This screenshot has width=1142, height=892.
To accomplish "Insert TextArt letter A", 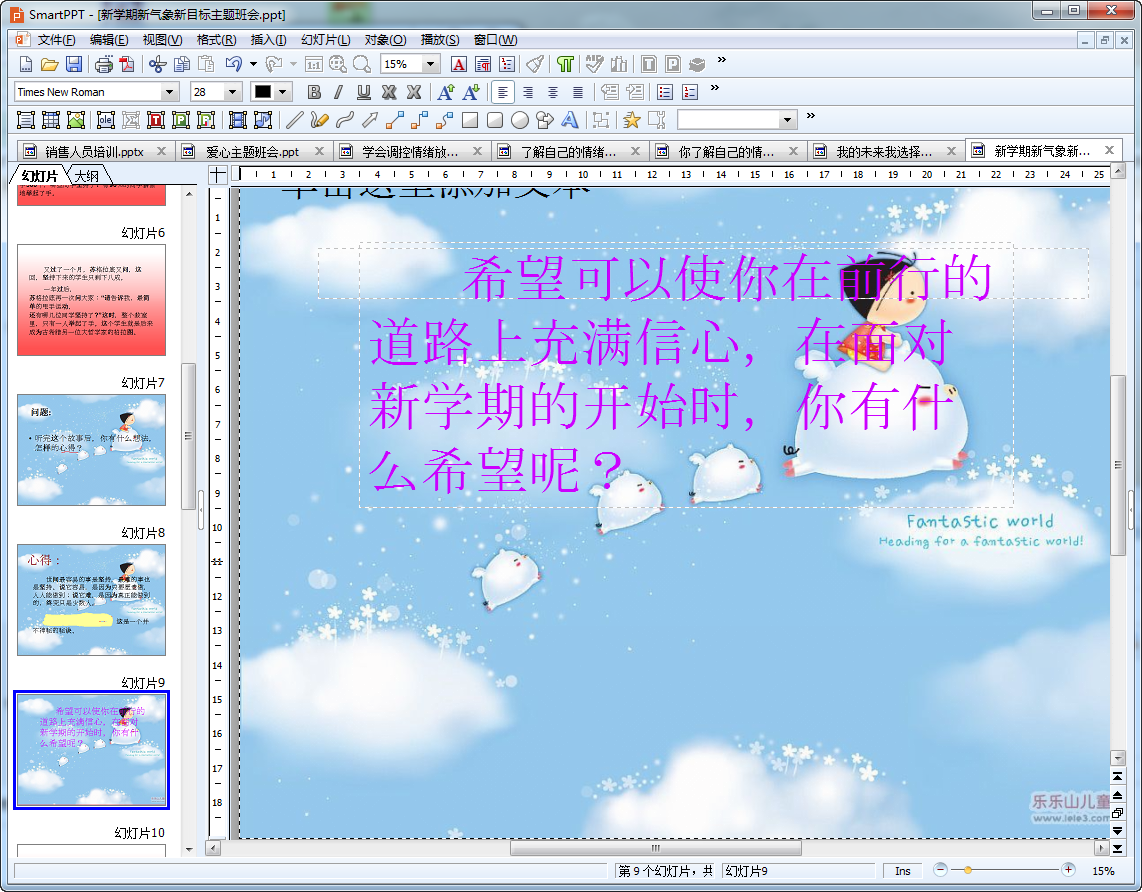I will [570, 119].
